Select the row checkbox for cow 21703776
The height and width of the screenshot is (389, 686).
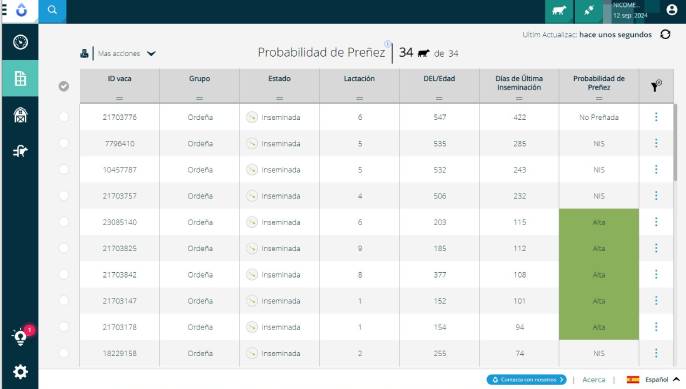64,117
